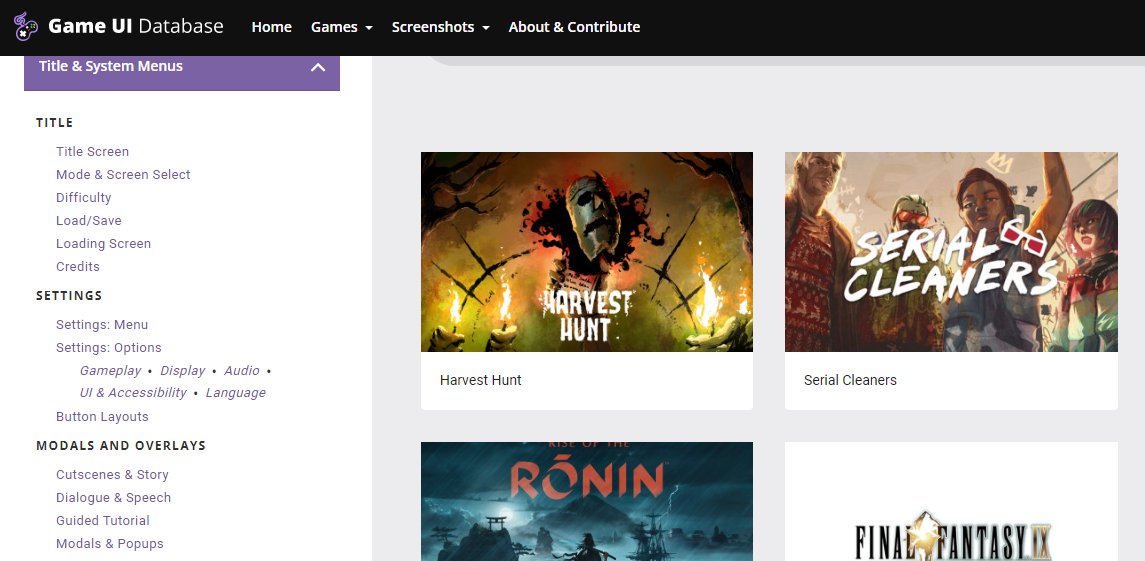Filter by Gameplay settings
The image size is (1145, 561).
(109, 371)
